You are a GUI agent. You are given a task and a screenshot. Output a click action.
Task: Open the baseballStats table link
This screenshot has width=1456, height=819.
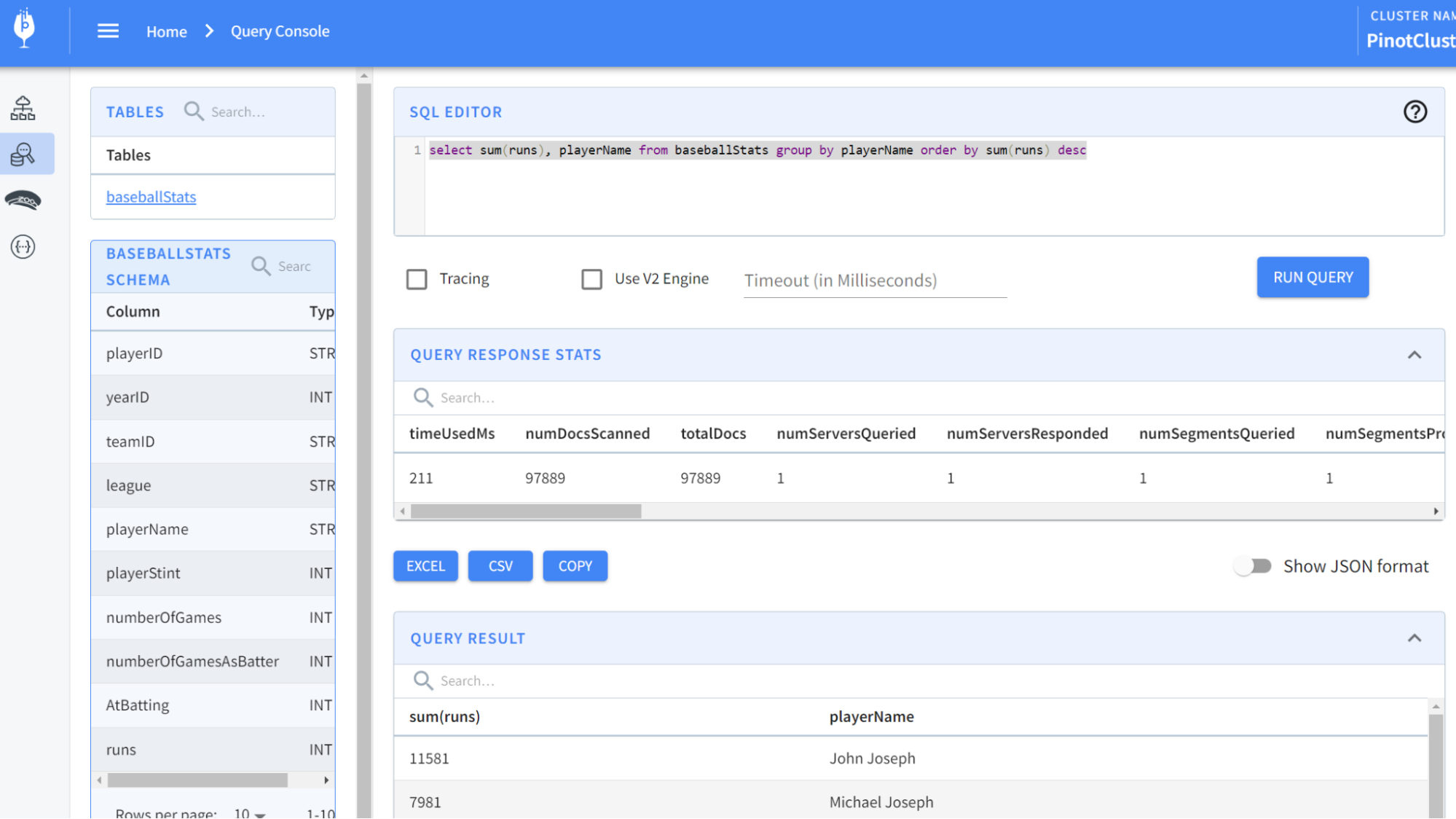tap(151, 197)
